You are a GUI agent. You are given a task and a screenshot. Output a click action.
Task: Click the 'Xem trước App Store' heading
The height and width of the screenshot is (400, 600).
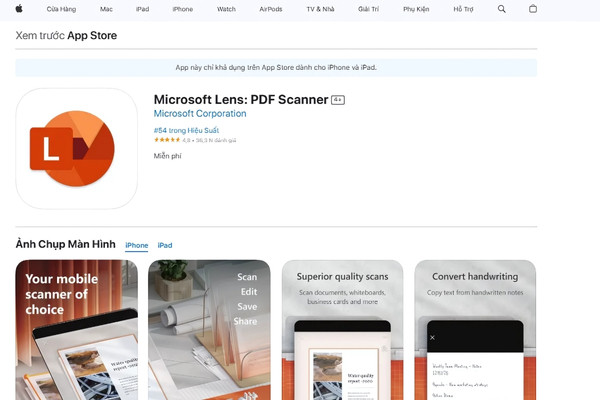pyautogui.click(x=66, y=36)
